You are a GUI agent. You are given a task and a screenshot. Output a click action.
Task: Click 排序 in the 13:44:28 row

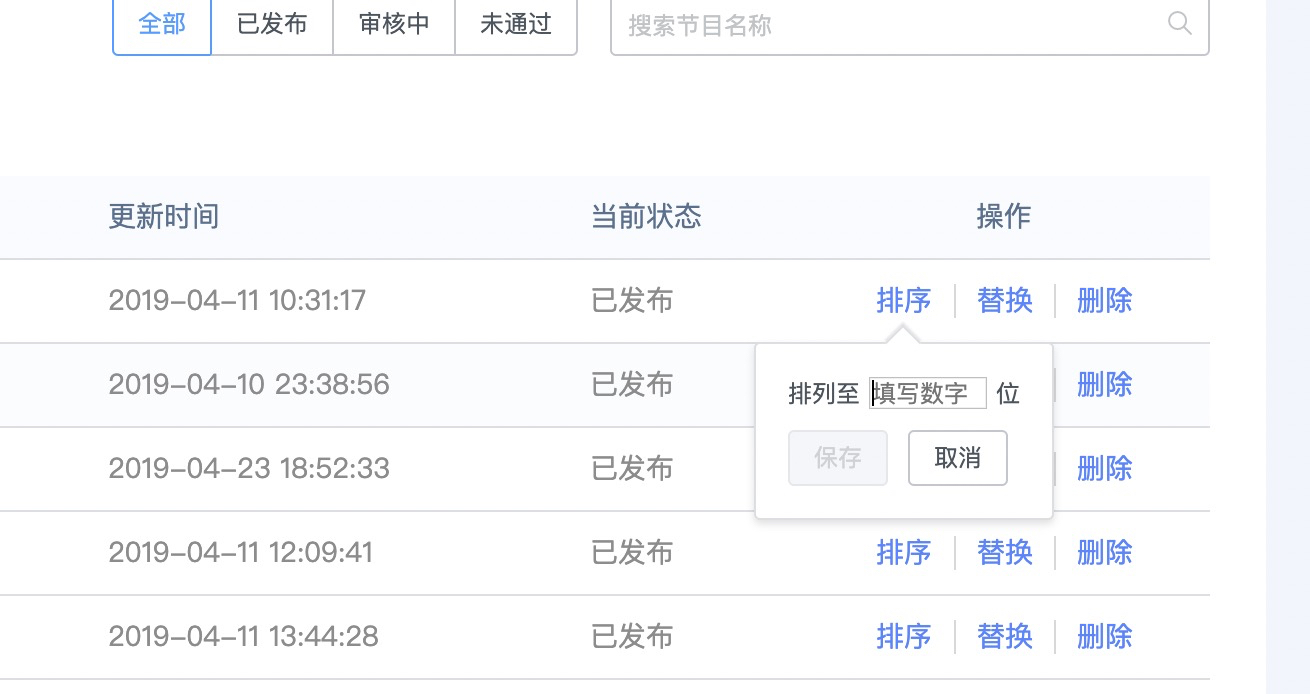coord(904,636)
